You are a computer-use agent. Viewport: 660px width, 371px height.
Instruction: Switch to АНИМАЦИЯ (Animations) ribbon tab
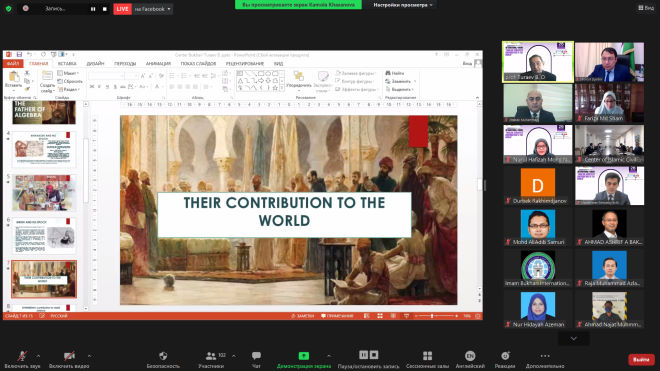tap(158, 64)
